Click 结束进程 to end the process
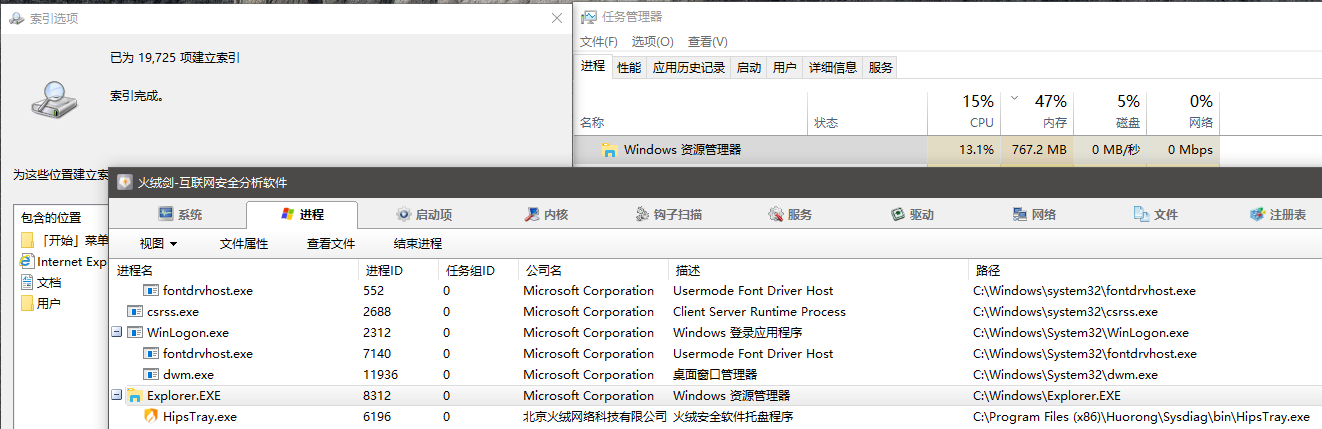Screen dimensions: 1322x429 pos(418,243)
